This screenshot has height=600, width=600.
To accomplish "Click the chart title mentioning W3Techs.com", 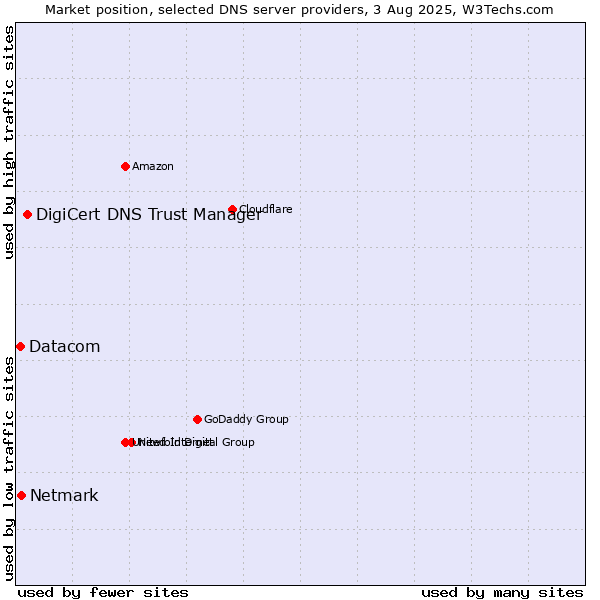I will tap(299, 10).
